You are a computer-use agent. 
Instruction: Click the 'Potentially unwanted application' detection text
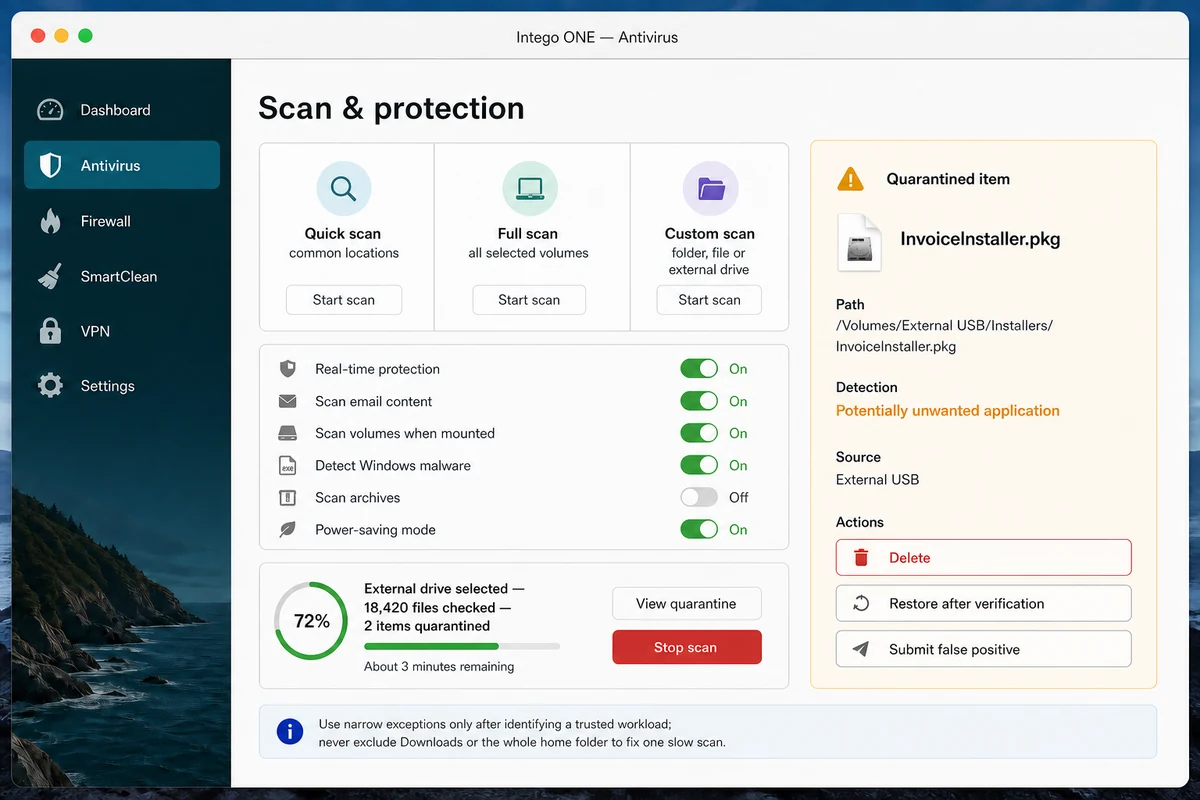pos(948,411)
